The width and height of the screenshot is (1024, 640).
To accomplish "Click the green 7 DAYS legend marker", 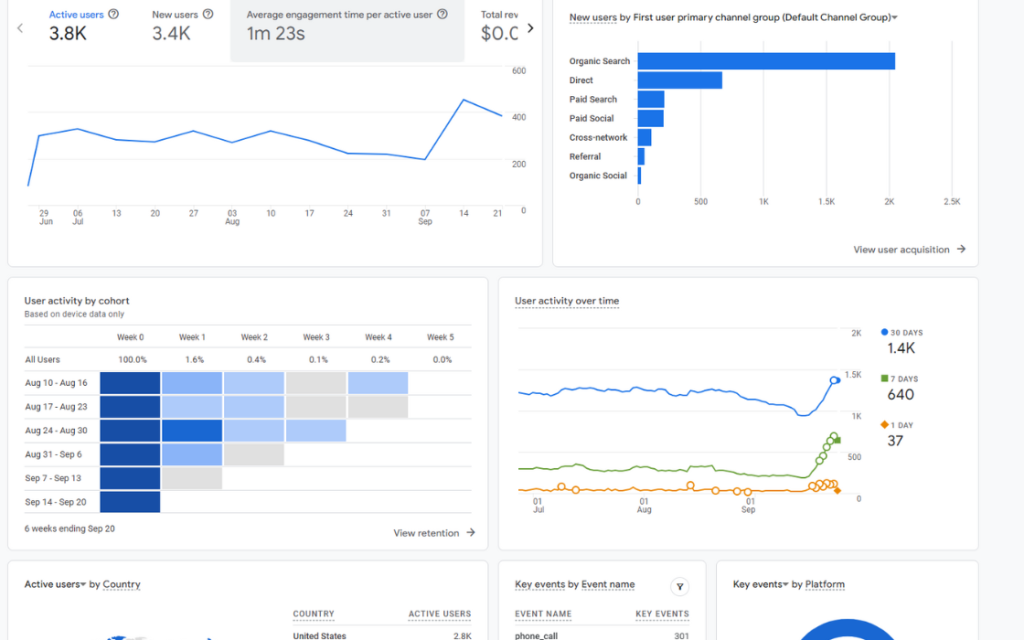I will [x=885, y=379].
